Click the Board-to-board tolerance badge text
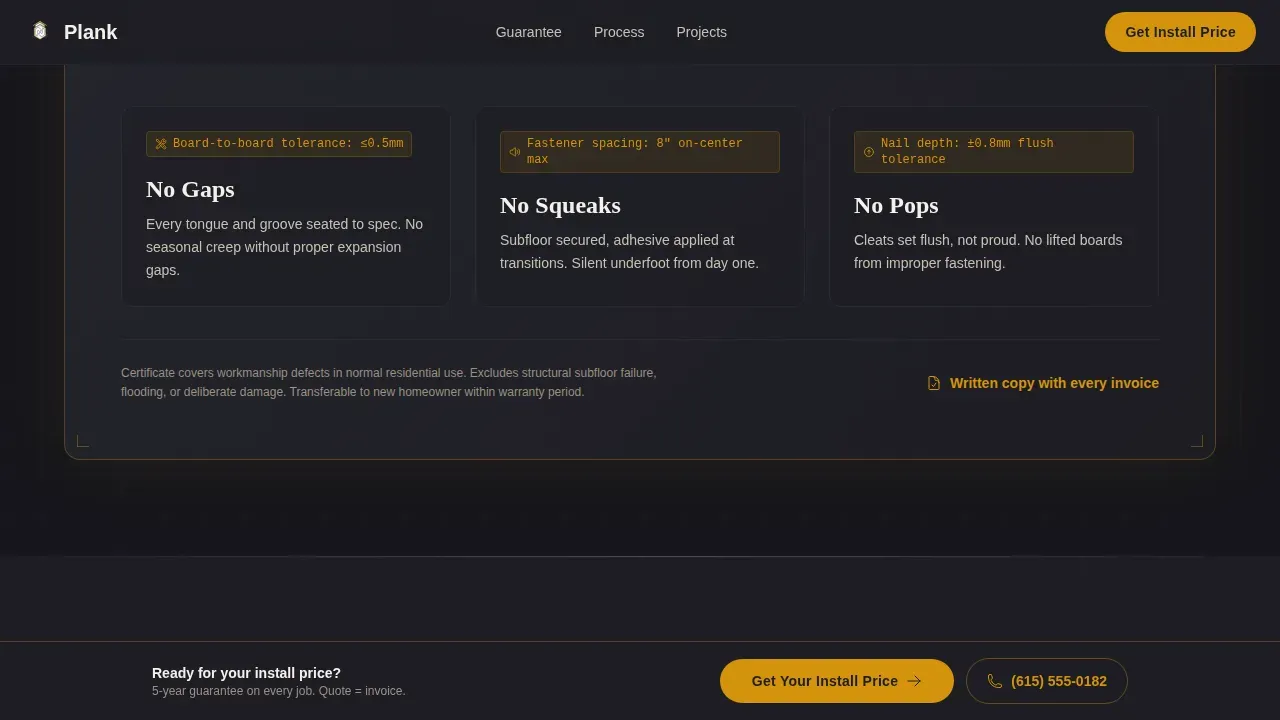1280x720 pixels. [x=288, y=144]
